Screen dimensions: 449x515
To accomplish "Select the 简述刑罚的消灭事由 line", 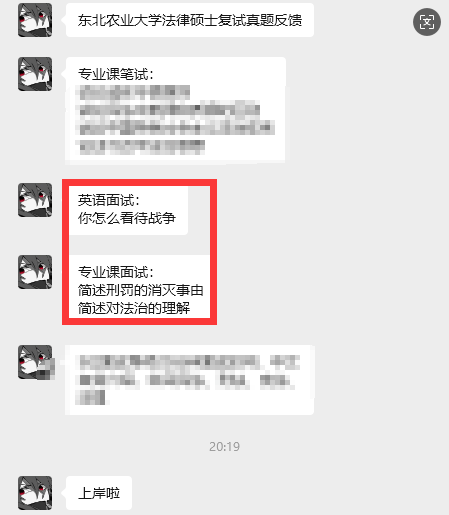I will click(x=141, y=290).
